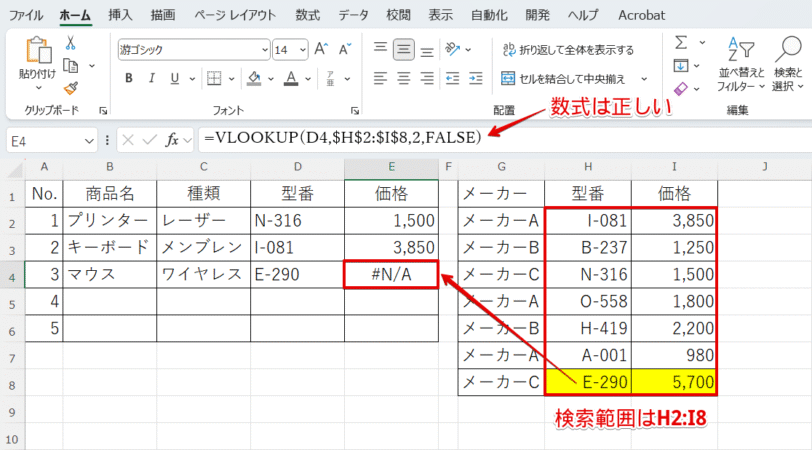This screenshot has width=812, height=450.
Task: Increase indent
Action: (475, 78)
